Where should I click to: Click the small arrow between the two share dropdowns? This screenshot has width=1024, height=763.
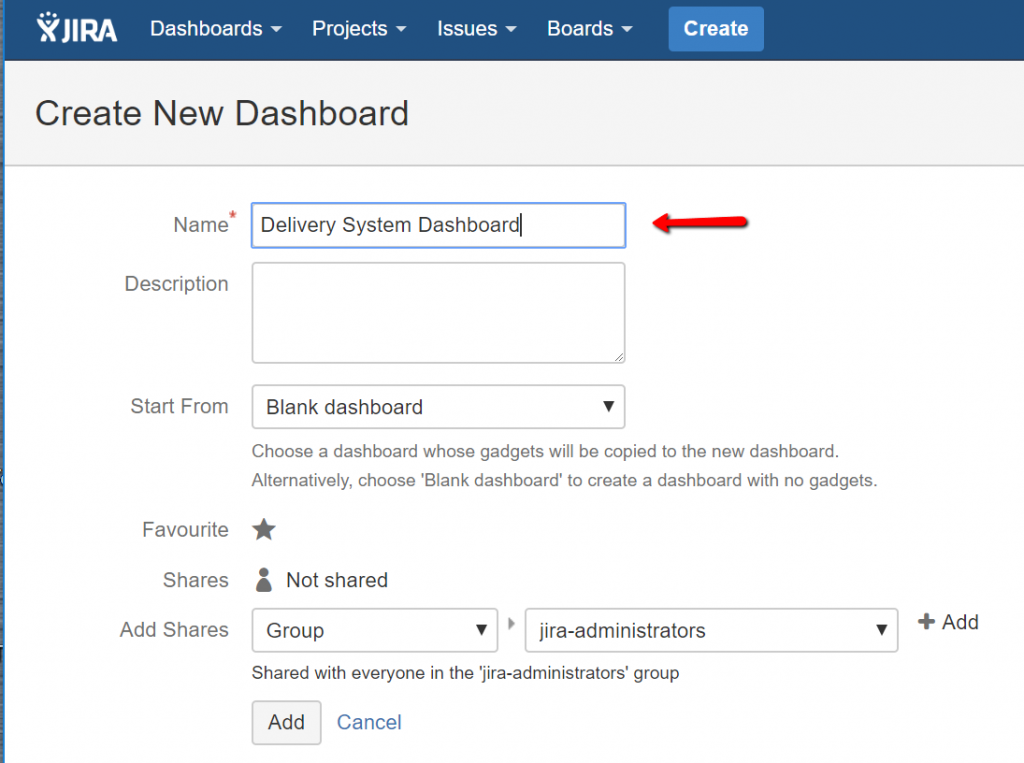[x=512, y=622]
